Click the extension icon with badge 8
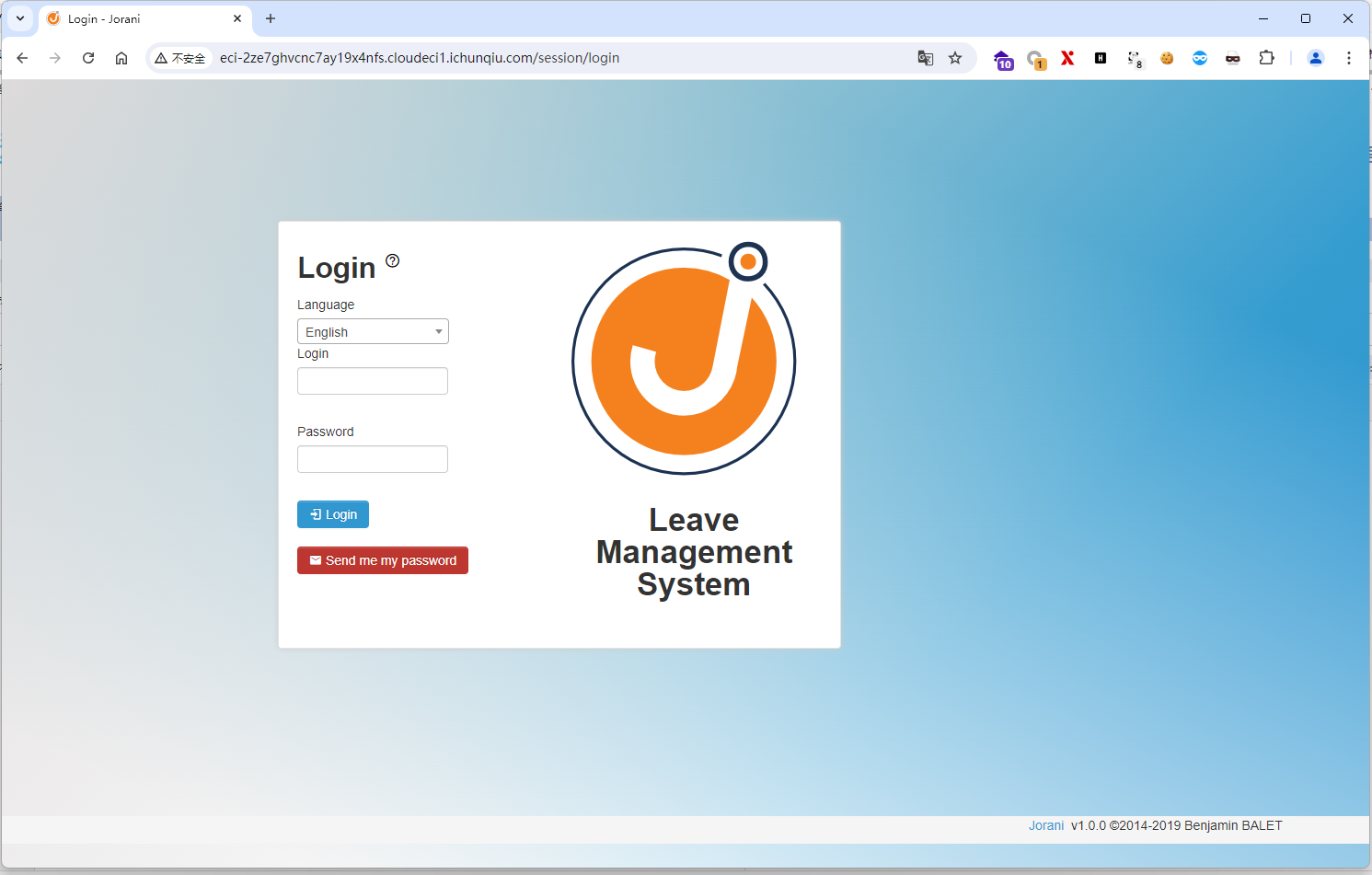 [x=1135, y=59]
